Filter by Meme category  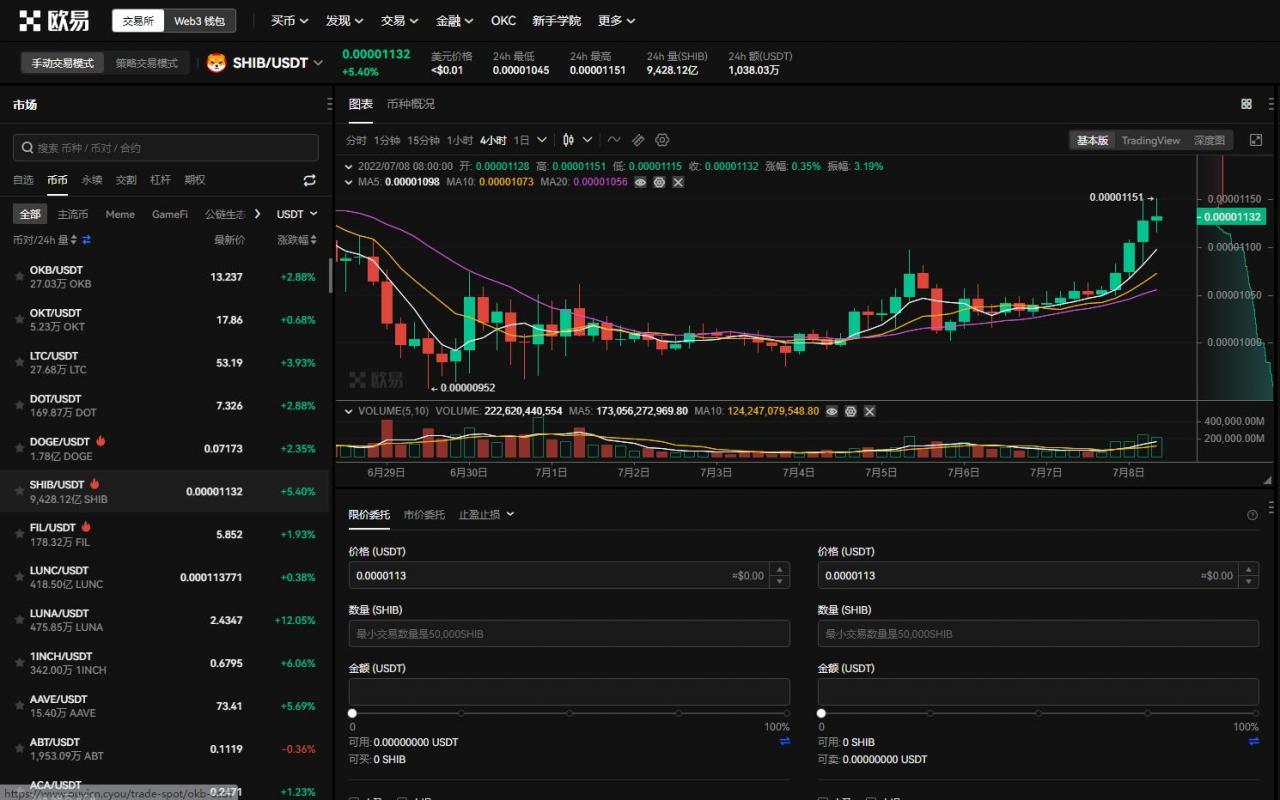coord(120,214)
